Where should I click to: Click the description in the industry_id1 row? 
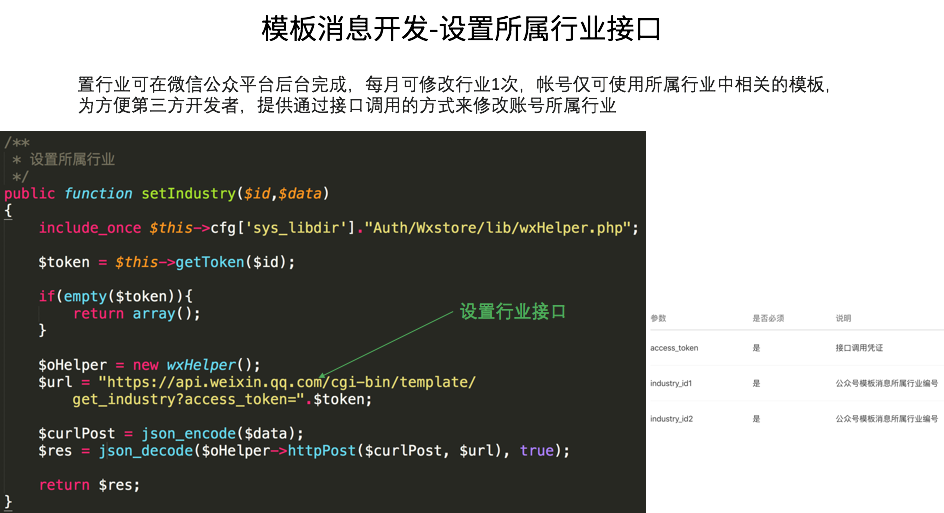coord(887,384)
